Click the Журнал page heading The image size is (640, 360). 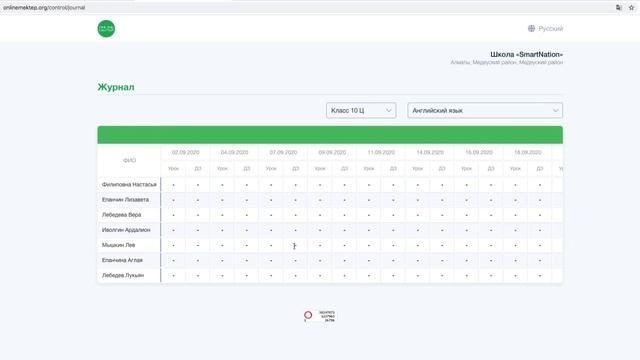point(116,87)
